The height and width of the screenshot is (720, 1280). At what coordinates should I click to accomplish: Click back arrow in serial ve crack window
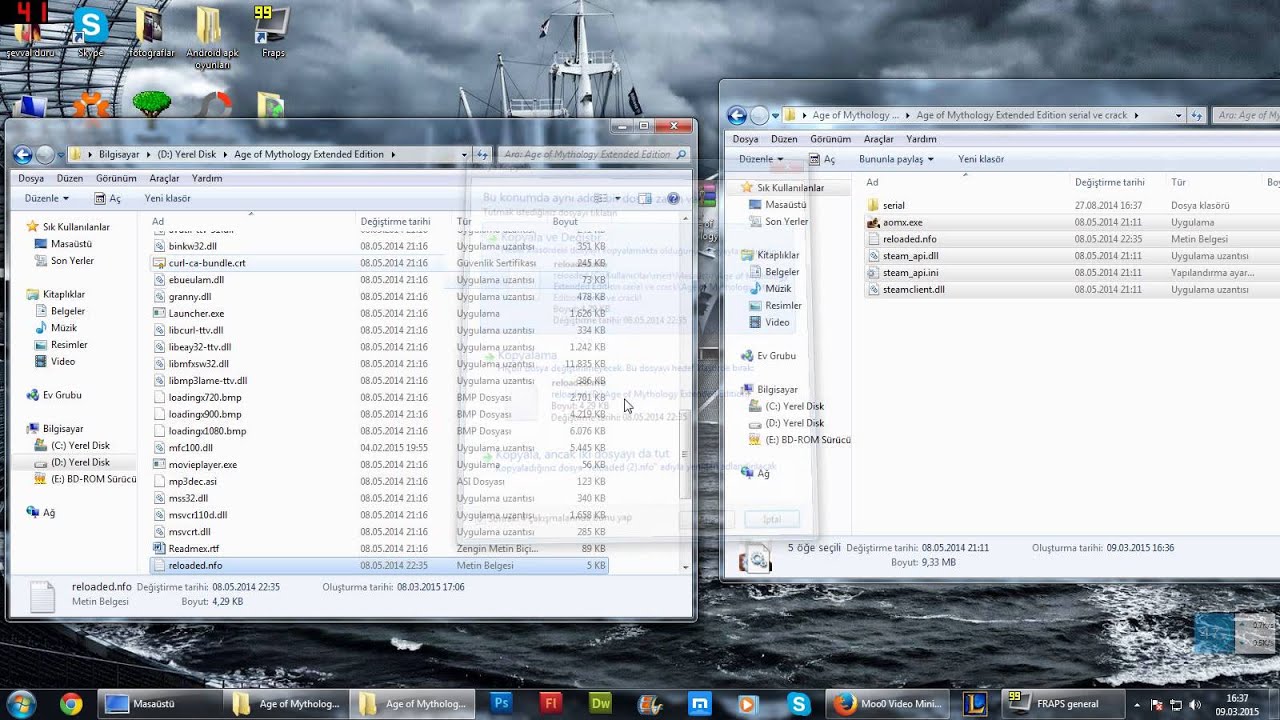[x=737, y=115]
